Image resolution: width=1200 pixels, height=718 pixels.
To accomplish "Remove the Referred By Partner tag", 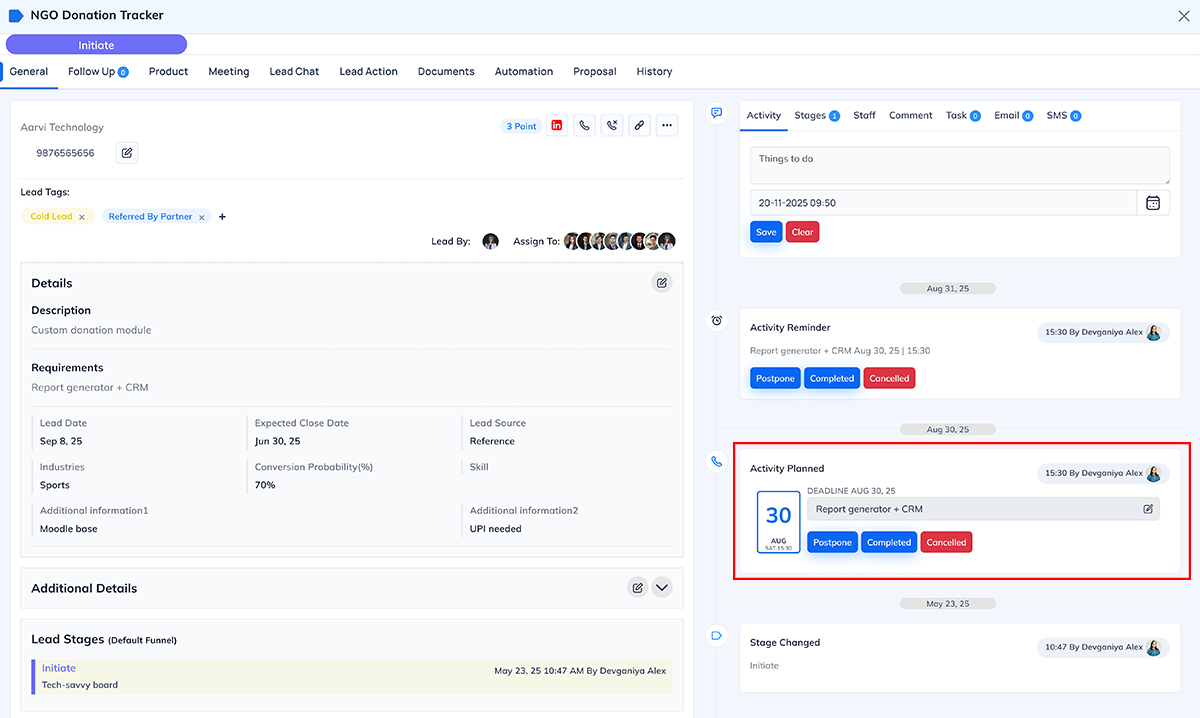I will click(x=201, y=217).
